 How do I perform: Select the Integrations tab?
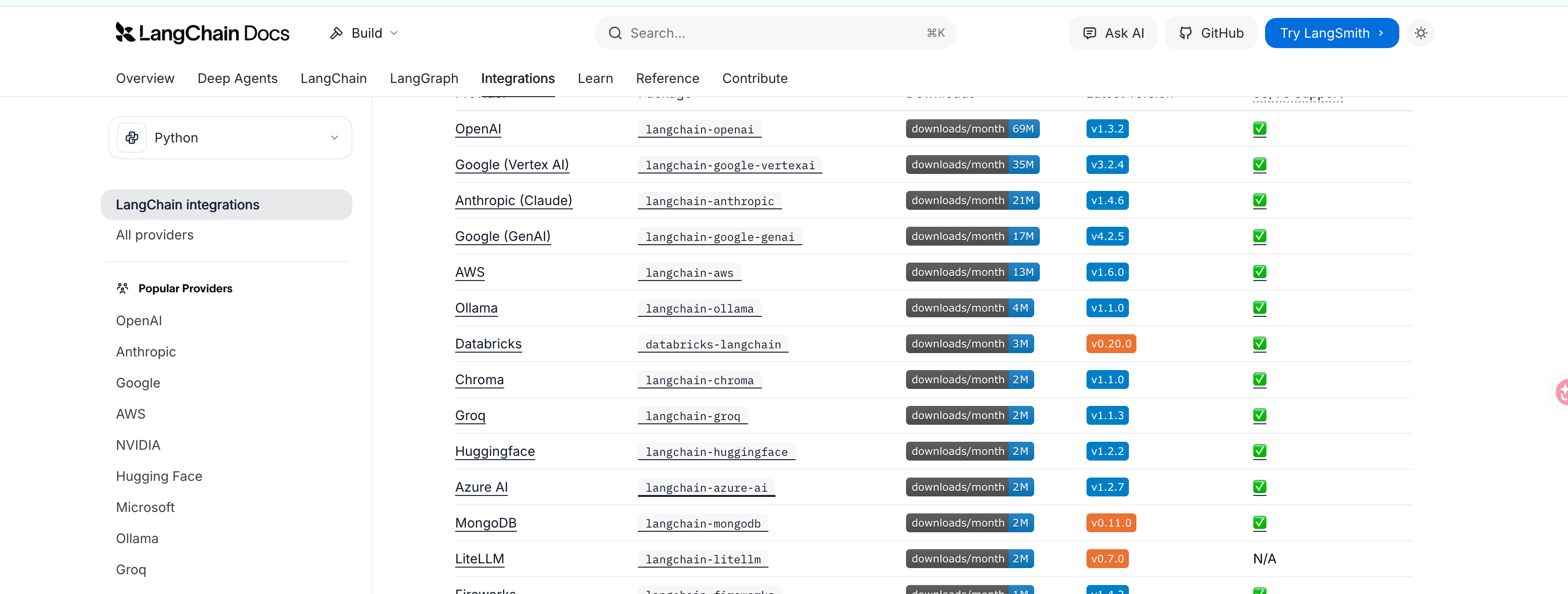tap(517, 78)
